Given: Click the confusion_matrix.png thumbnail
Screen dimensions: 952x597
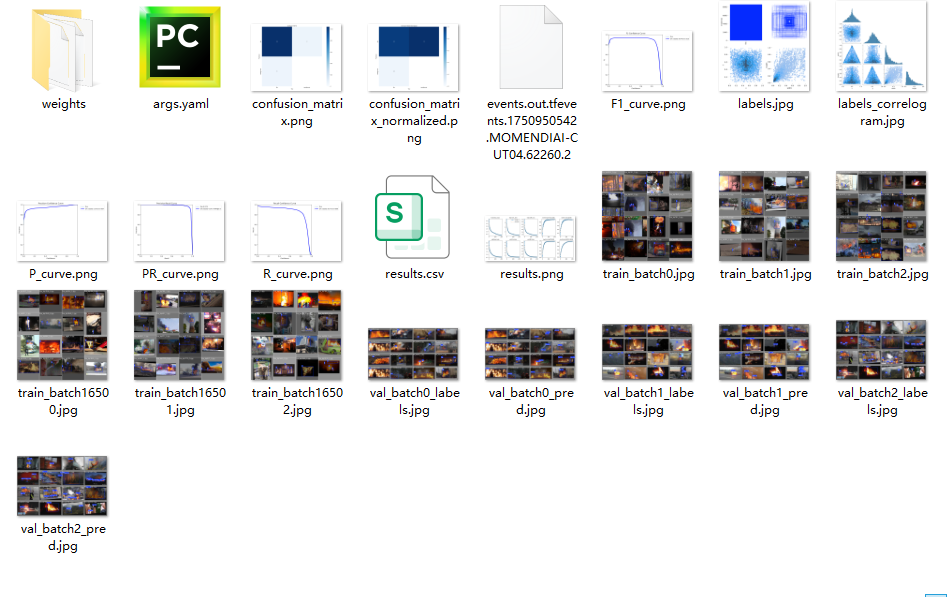Looking at the screenshot, I should tap(296, 58).
